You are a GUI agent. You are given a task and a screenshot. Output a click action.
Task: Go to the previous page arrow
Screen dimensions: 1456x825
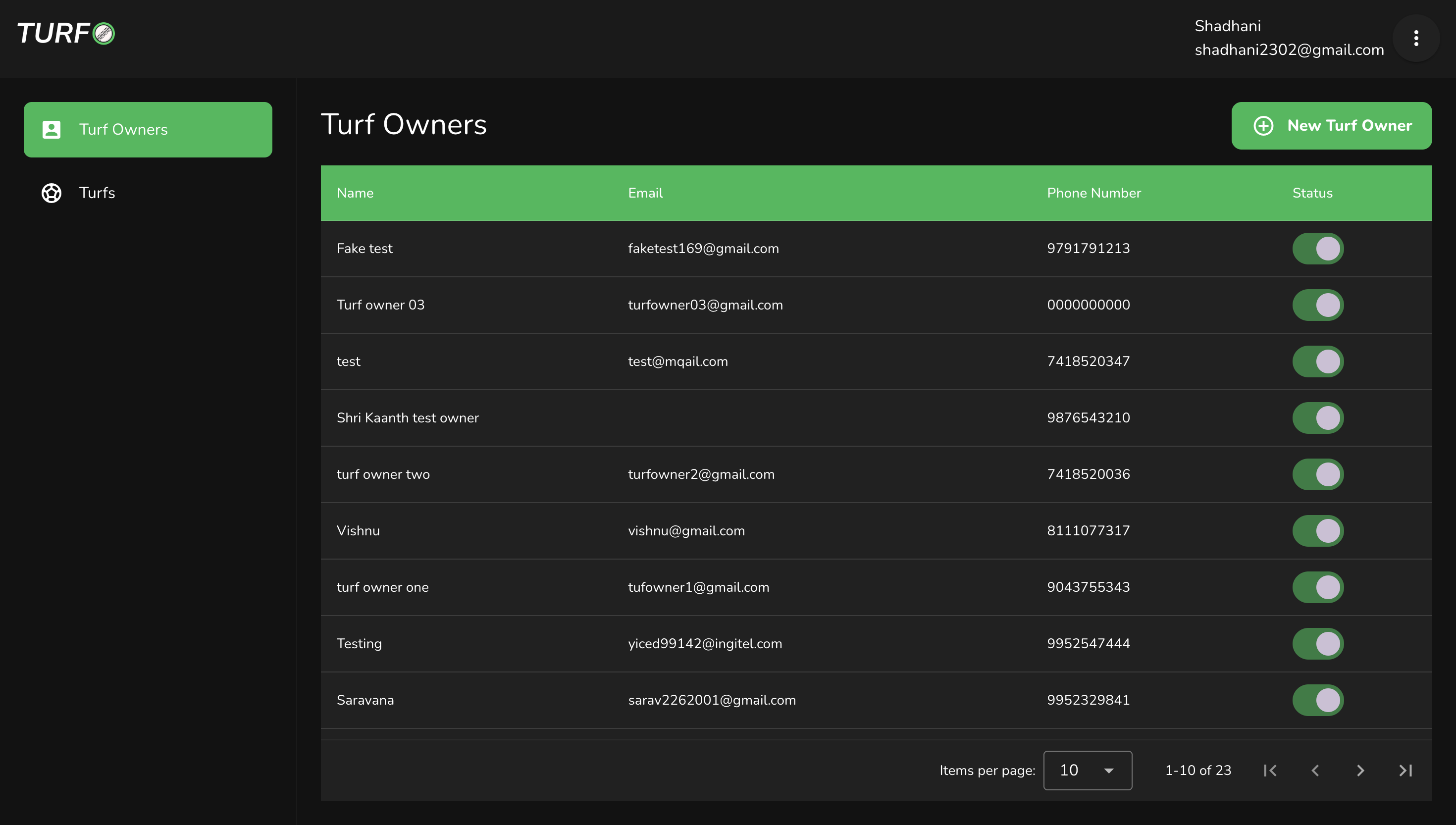pos(1315,771)
